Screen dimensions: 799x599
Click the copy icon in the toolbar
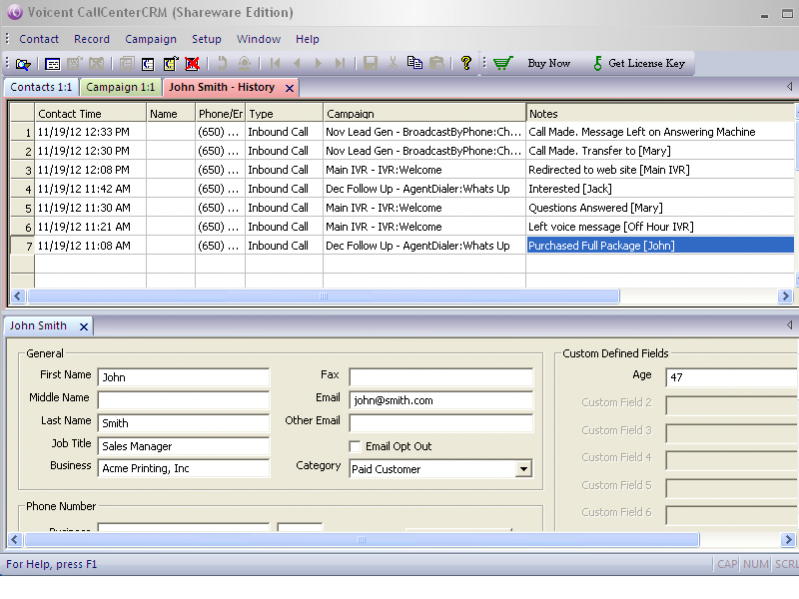pyautogui.click(x=415, y=64)
